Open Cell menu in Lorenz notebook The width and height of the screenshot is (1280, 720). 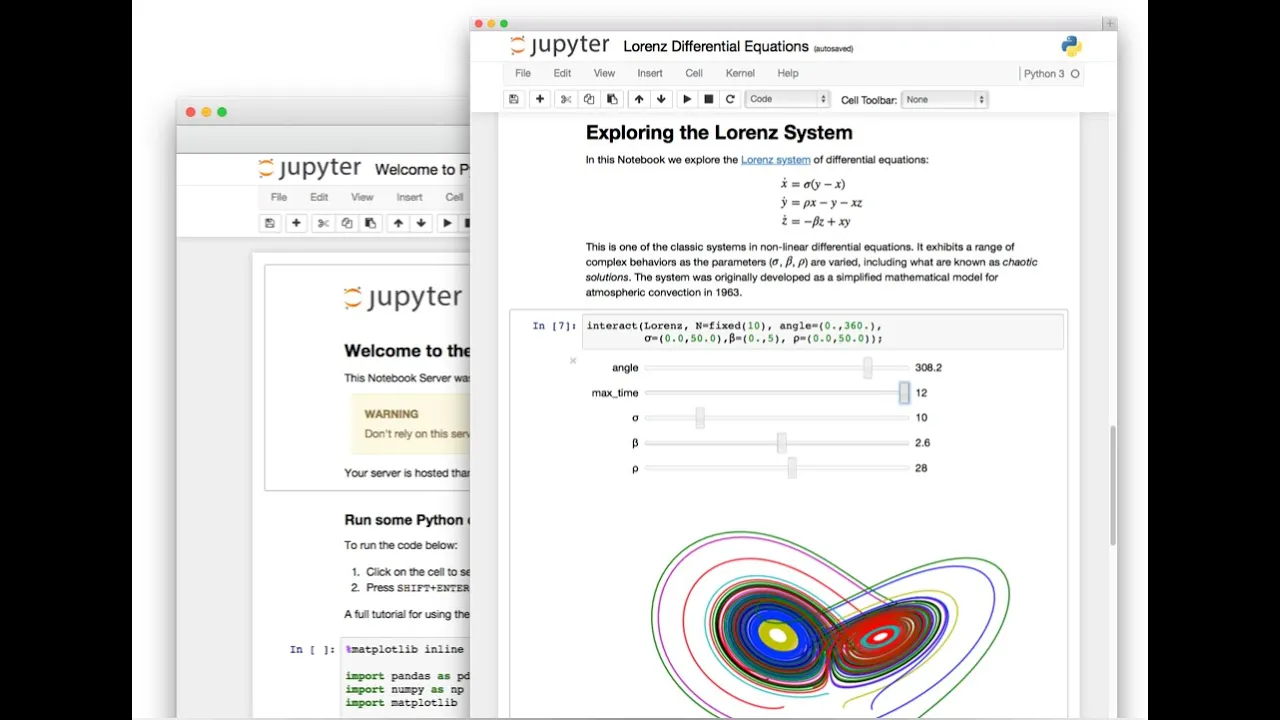(694, 73)
